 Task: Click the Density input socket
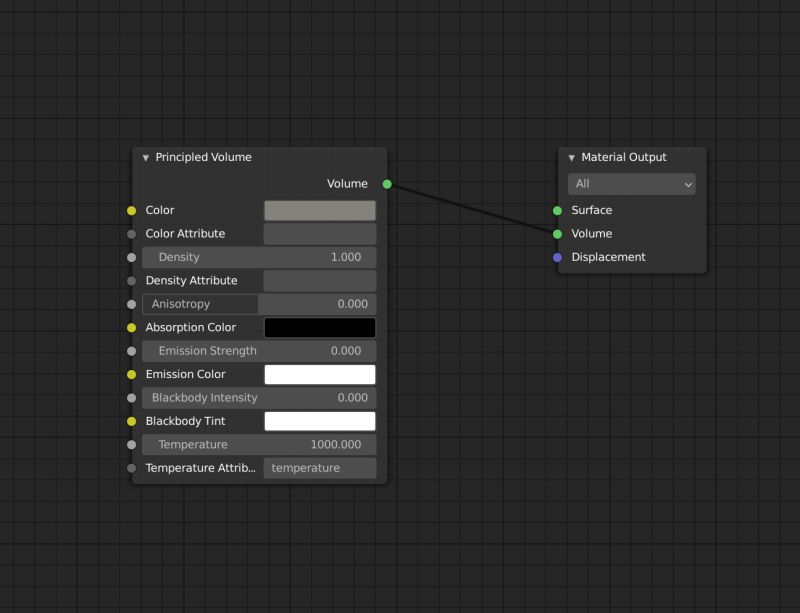coord(131,257)
